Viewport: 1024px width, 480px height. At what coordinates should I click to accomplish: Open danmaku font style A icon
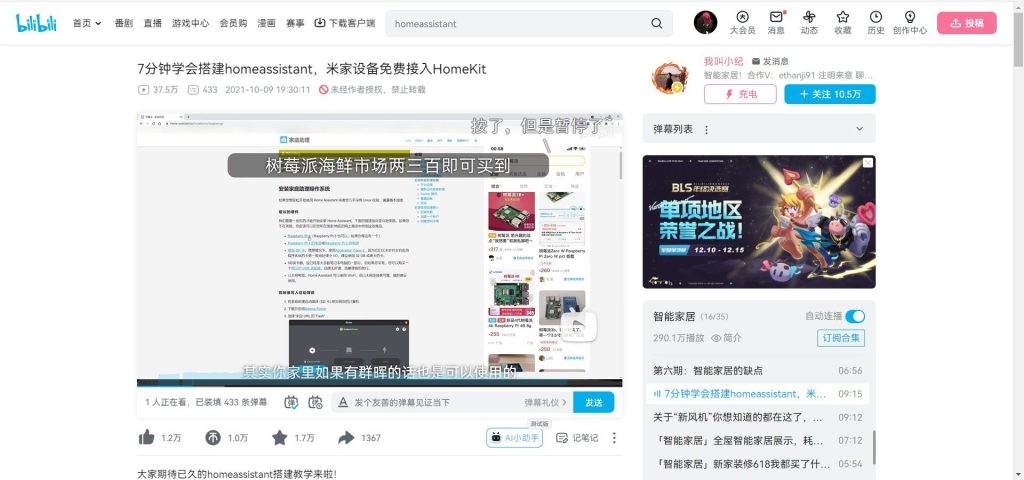pyautogui.click(x=343, y=402)
